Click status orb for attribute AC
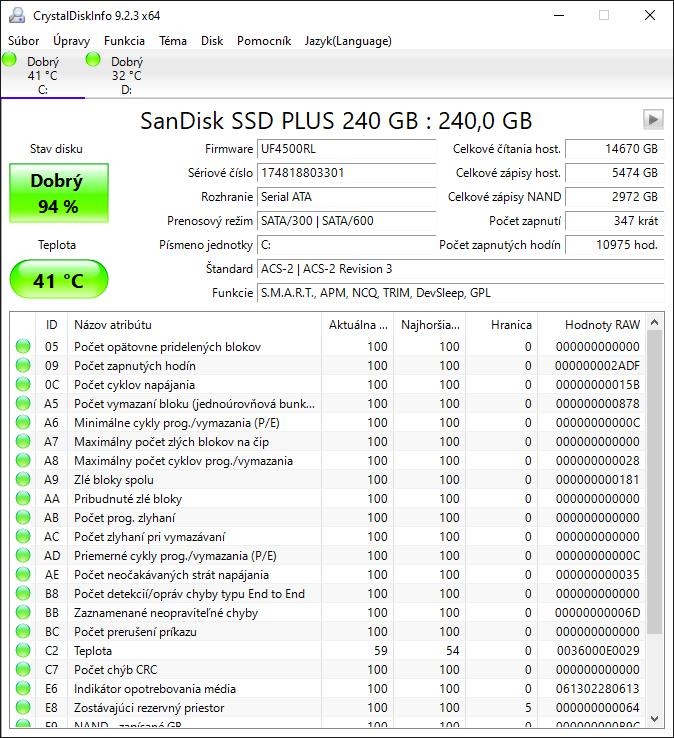 tap(23, 536)
